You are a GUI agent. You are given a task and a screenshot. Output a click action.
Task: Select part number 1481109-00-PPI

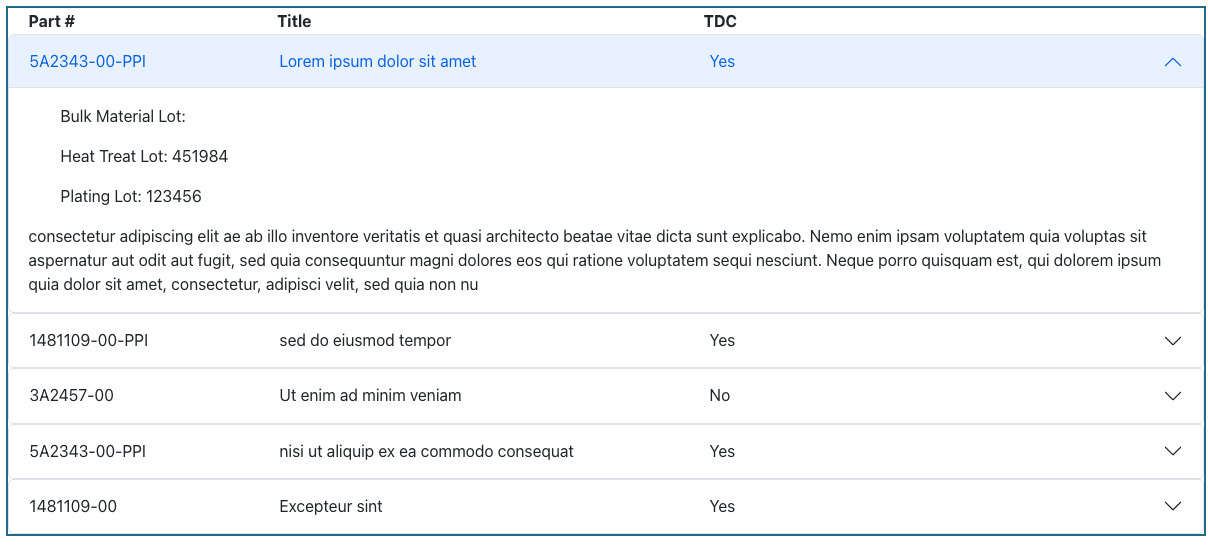(x=89, y=341)
